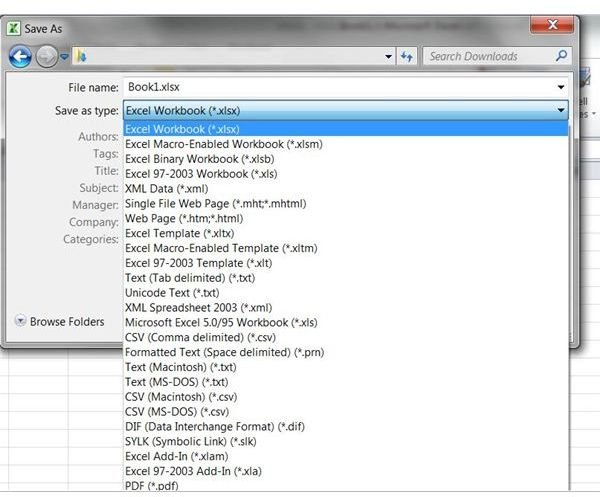Expand the address bar path dropdown

[388, 57]
